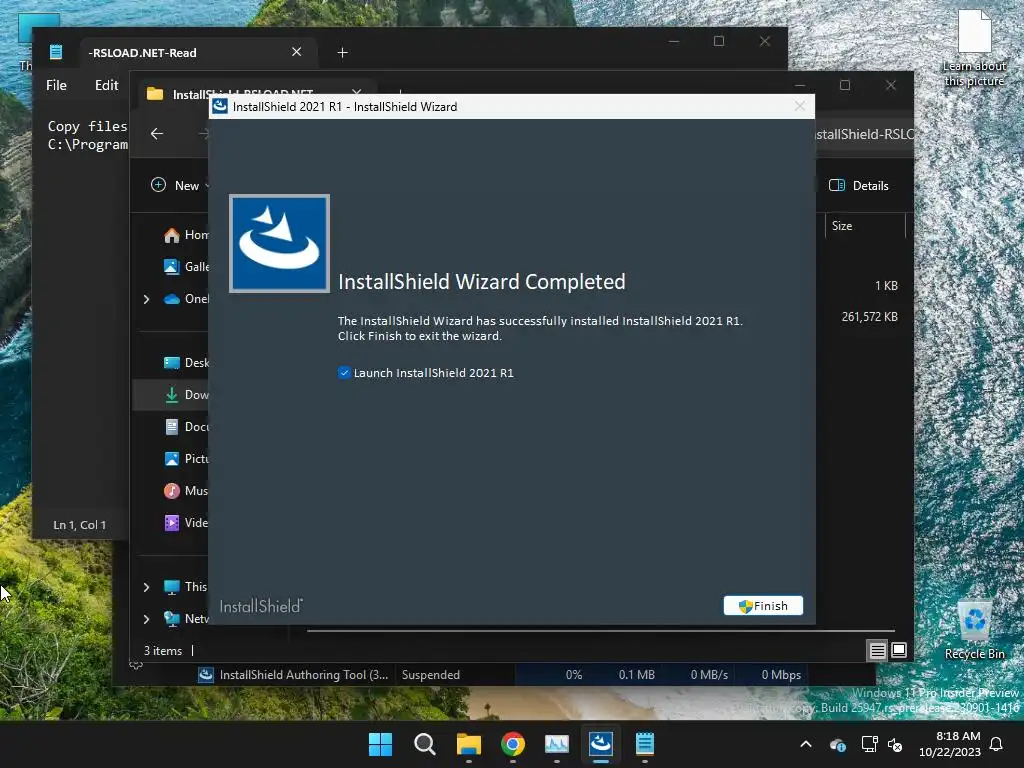Screen dimensions: 1024x768
Task: Click the InstallShield logo image in the wizard
Action: coord(280,244)
